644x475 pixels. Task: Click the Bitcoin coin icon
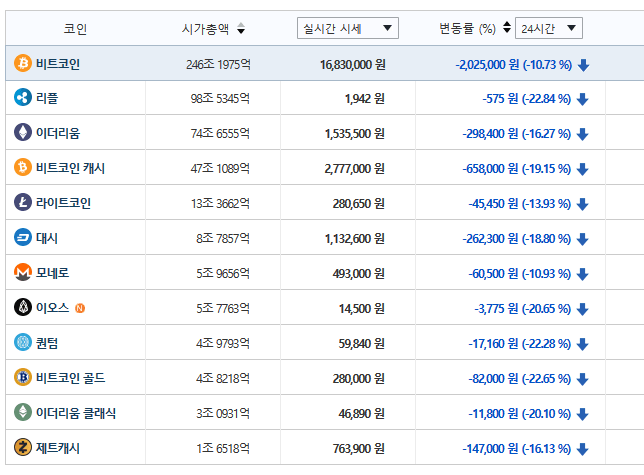point(22,64)
